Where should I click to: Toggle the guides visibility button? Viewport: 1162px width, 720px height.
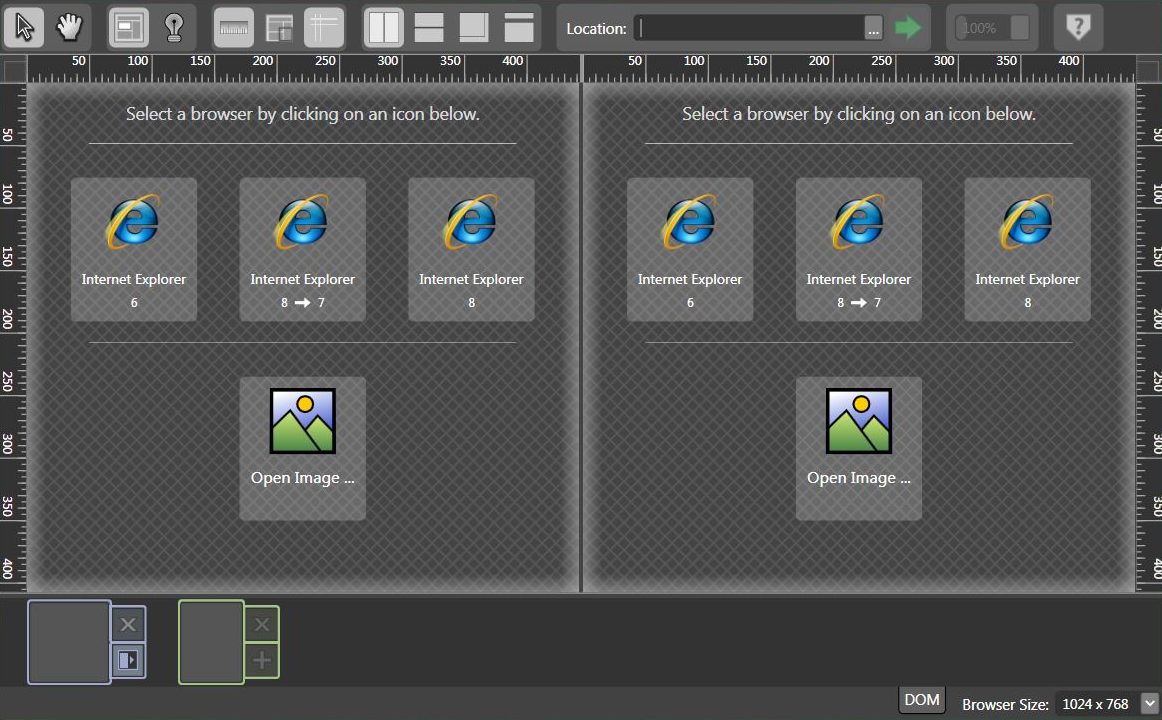click(x=325, y=28)
